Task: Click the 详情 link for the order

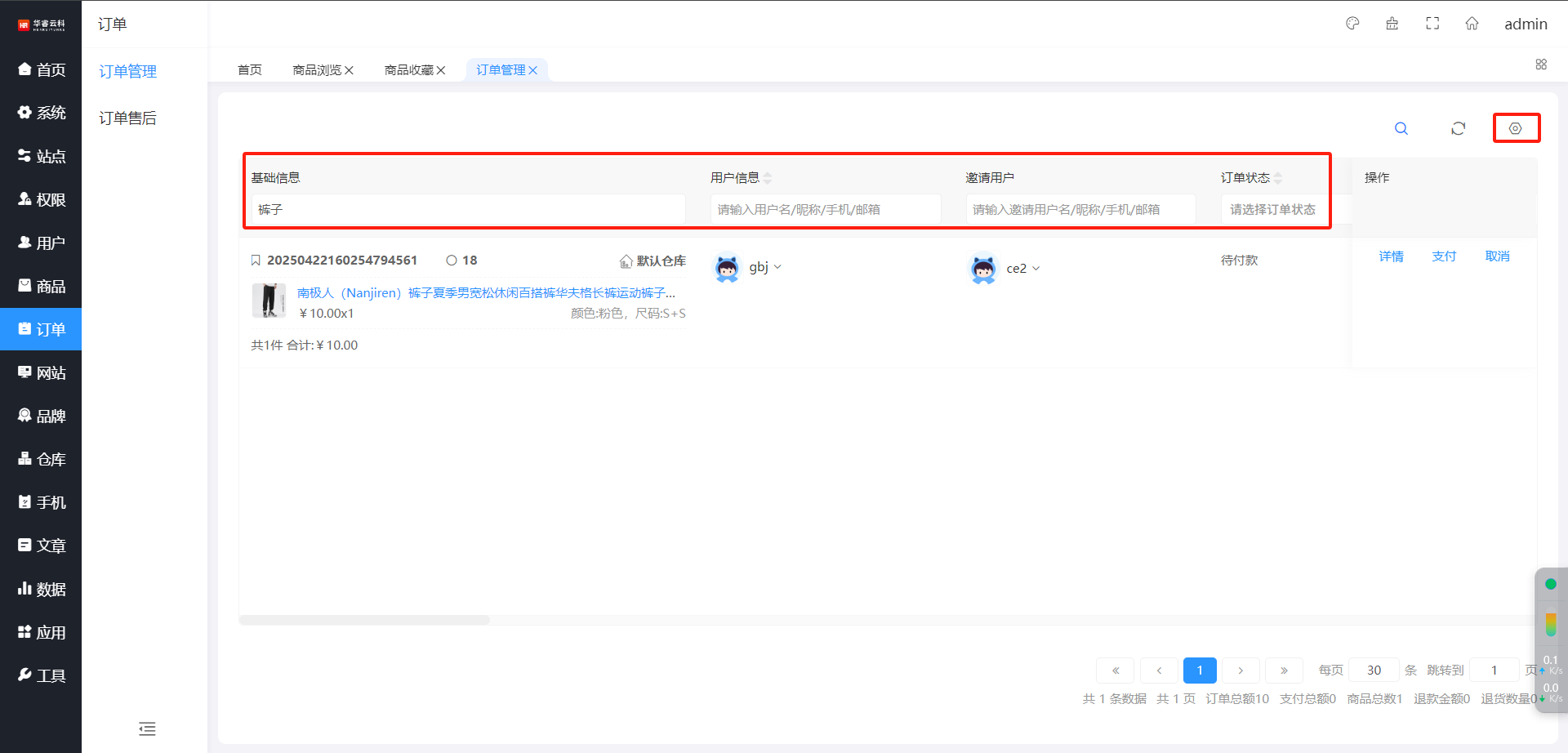Action: [x=1391, y=256]
